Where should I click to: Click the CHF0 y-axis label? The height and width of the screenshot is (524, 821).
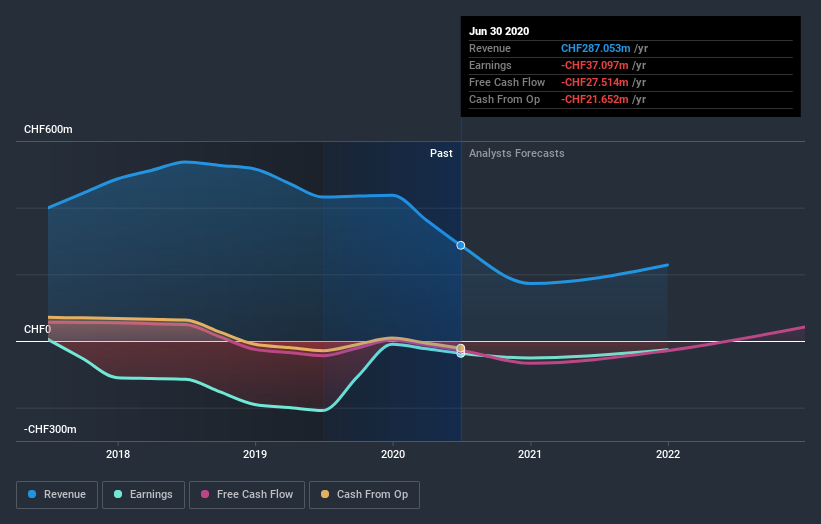[37, 329]
